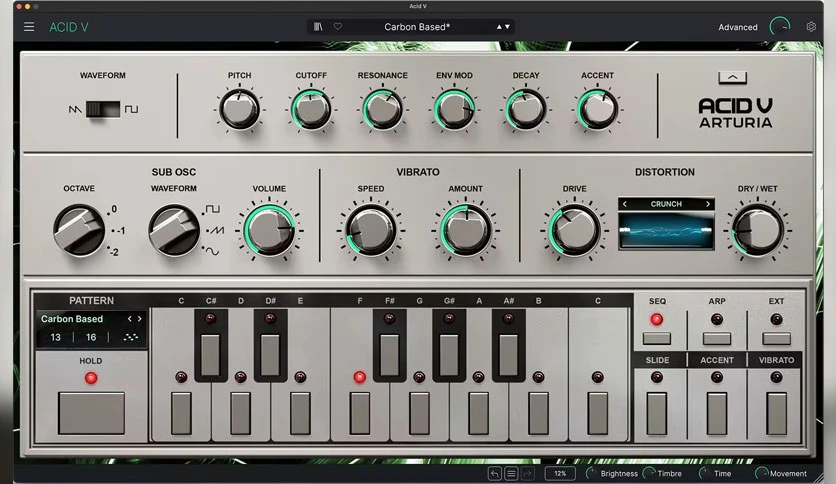836x484 pixels.
Task: Toggle the ARP mode button
Action: [717, 338]
